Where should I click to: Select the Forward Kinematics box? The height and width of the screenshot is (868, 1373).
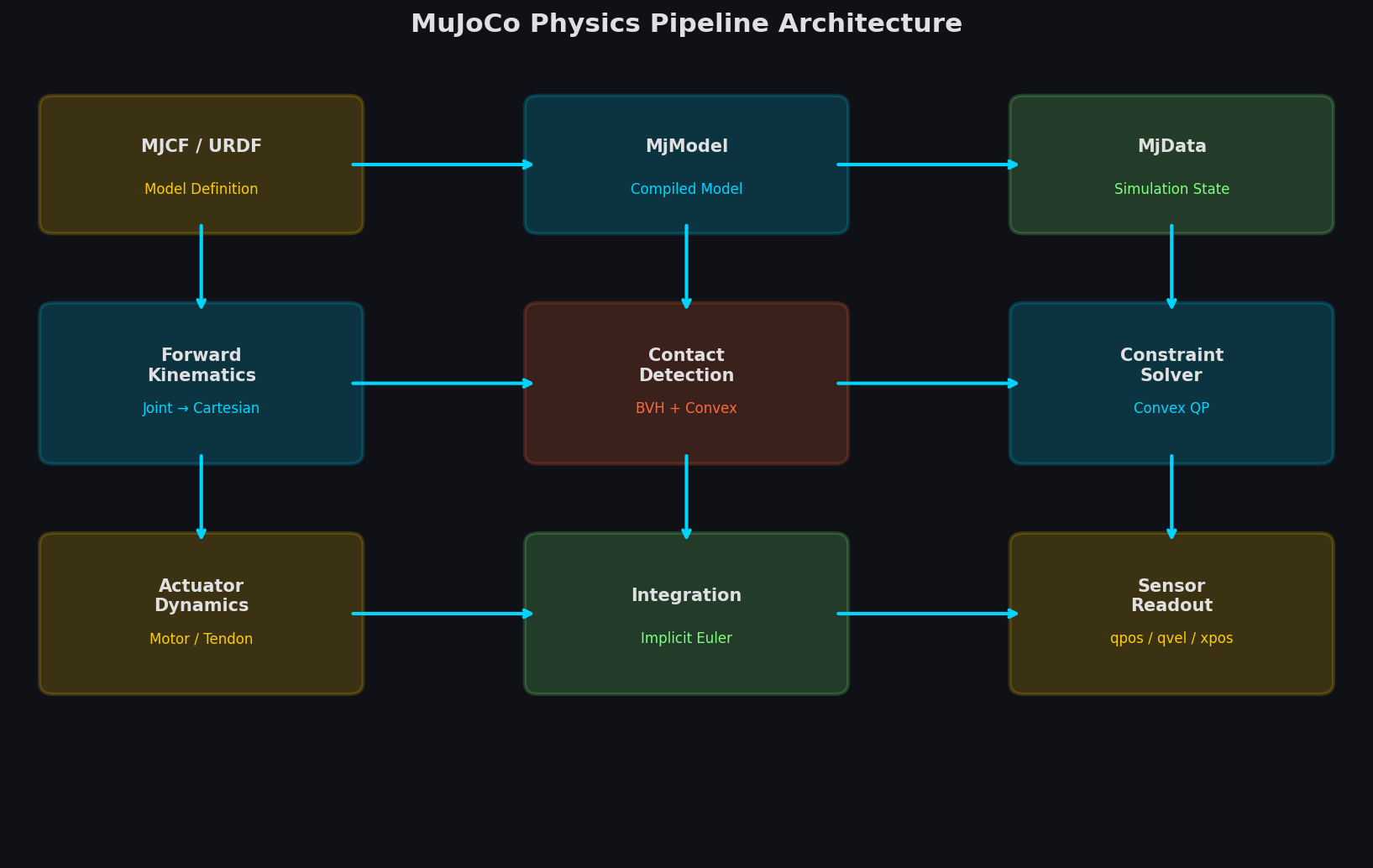[x=202, y=384]
